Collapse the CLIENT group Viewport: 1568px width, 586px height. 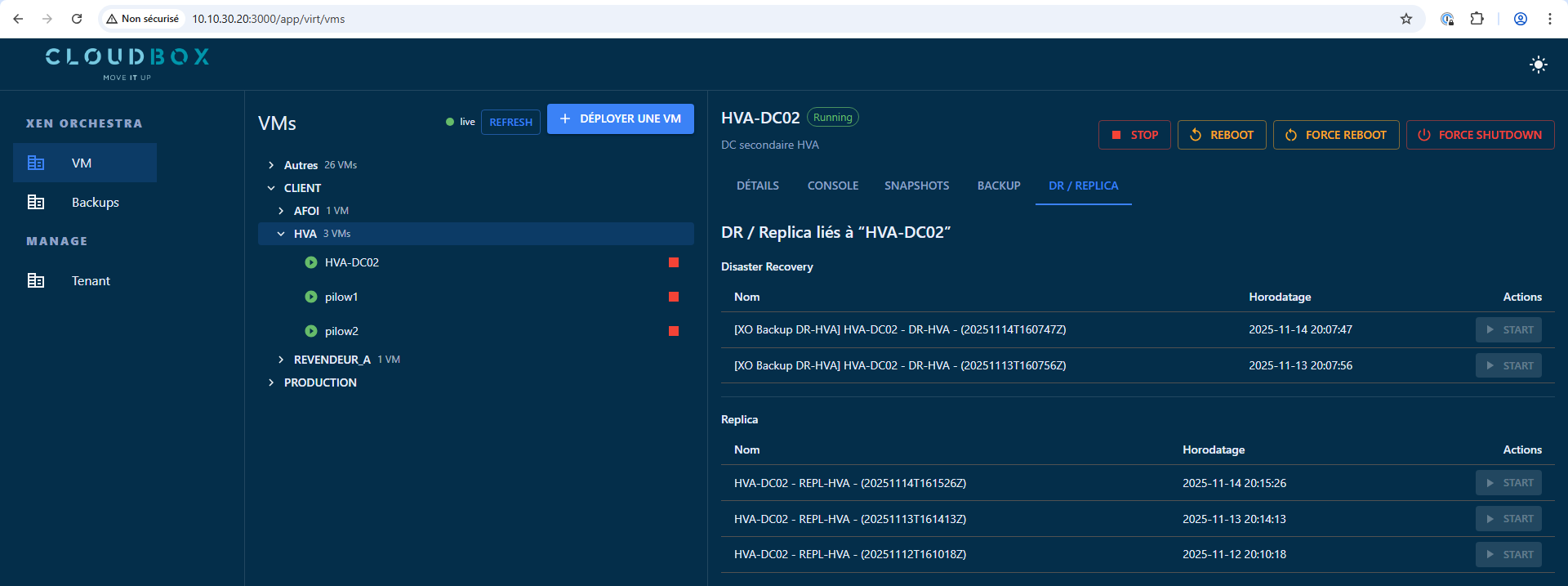[x=271, y=188]
